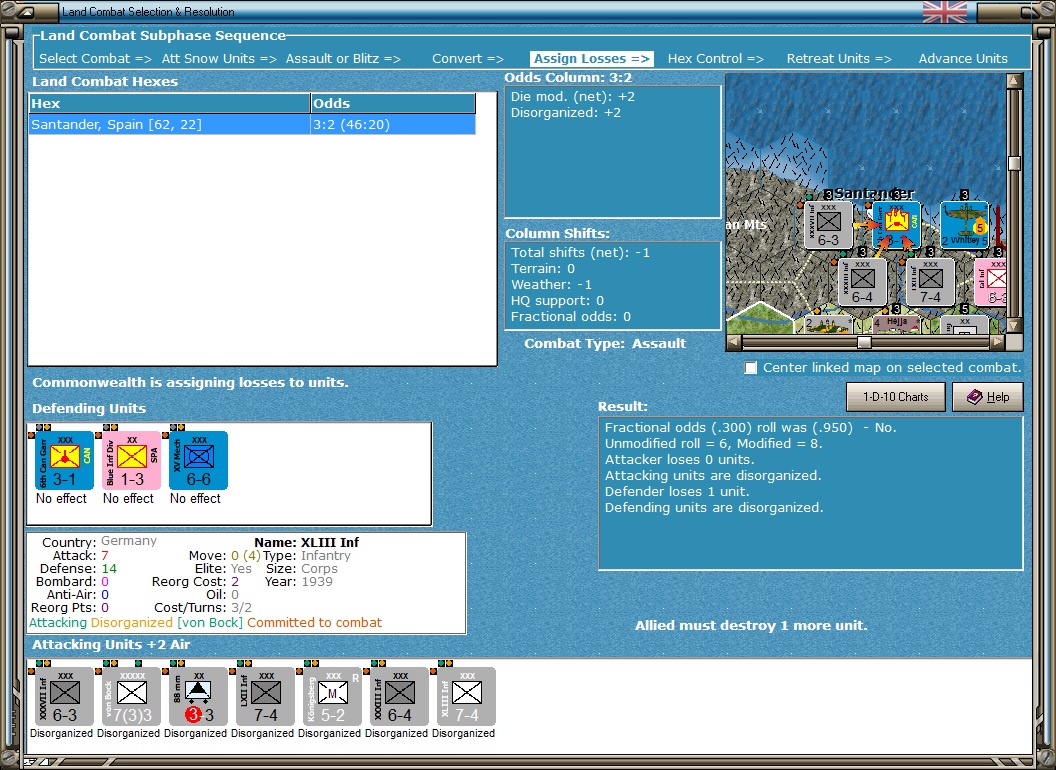Pick the XXXVII Inf 6-3 attacking unit
1056x770 pixels.
(64, 697)
